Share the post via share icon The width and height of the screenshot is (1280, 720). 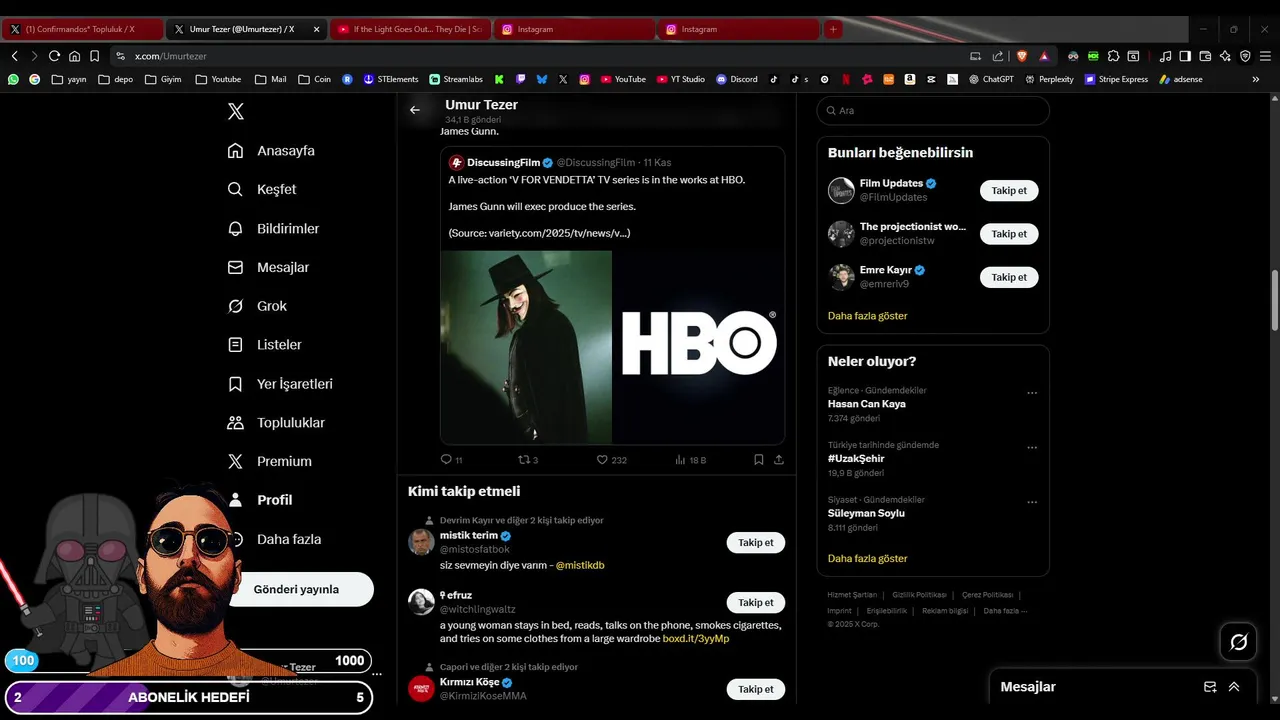pos(779,460)
